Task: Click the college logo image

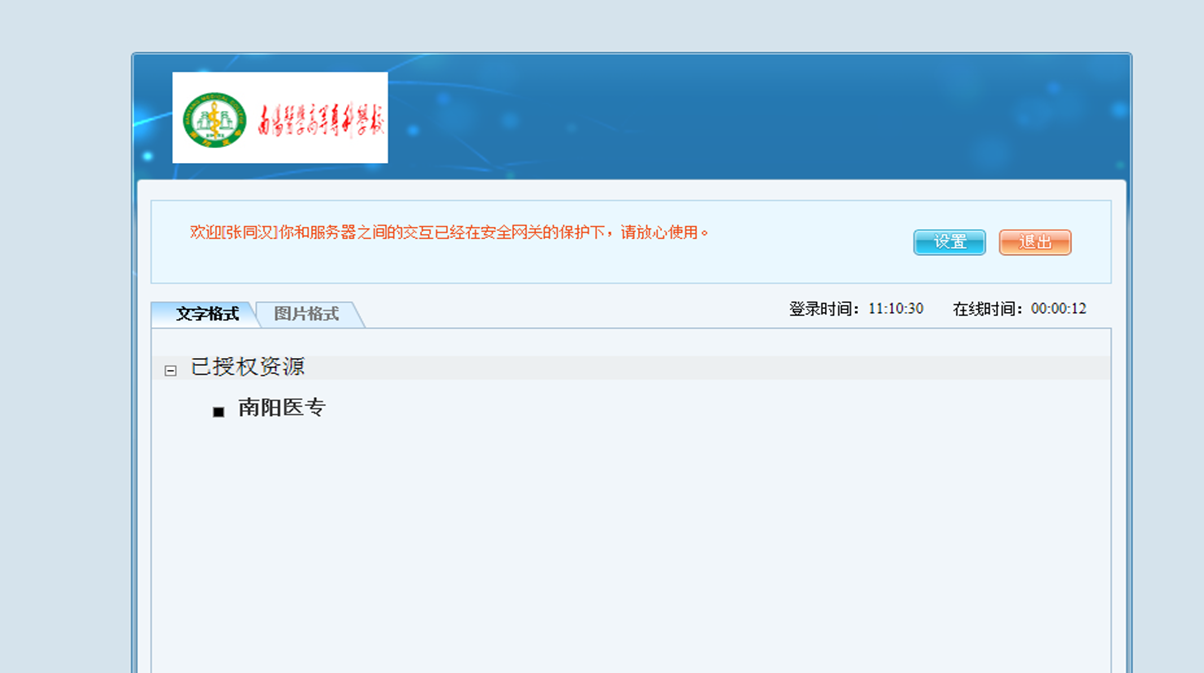Action: (280, 118)
